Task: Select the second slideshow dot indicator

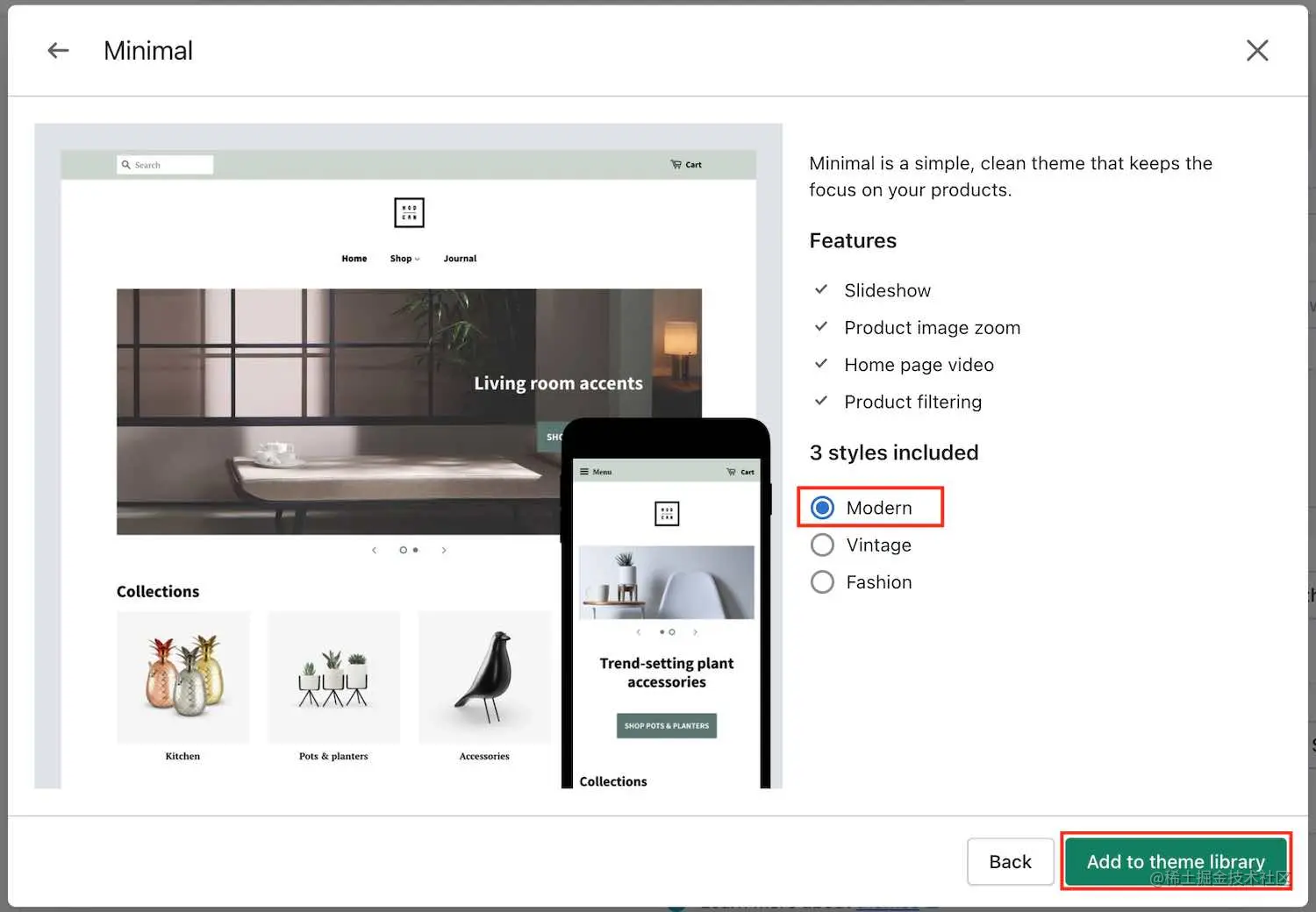Action: (414, 550)
